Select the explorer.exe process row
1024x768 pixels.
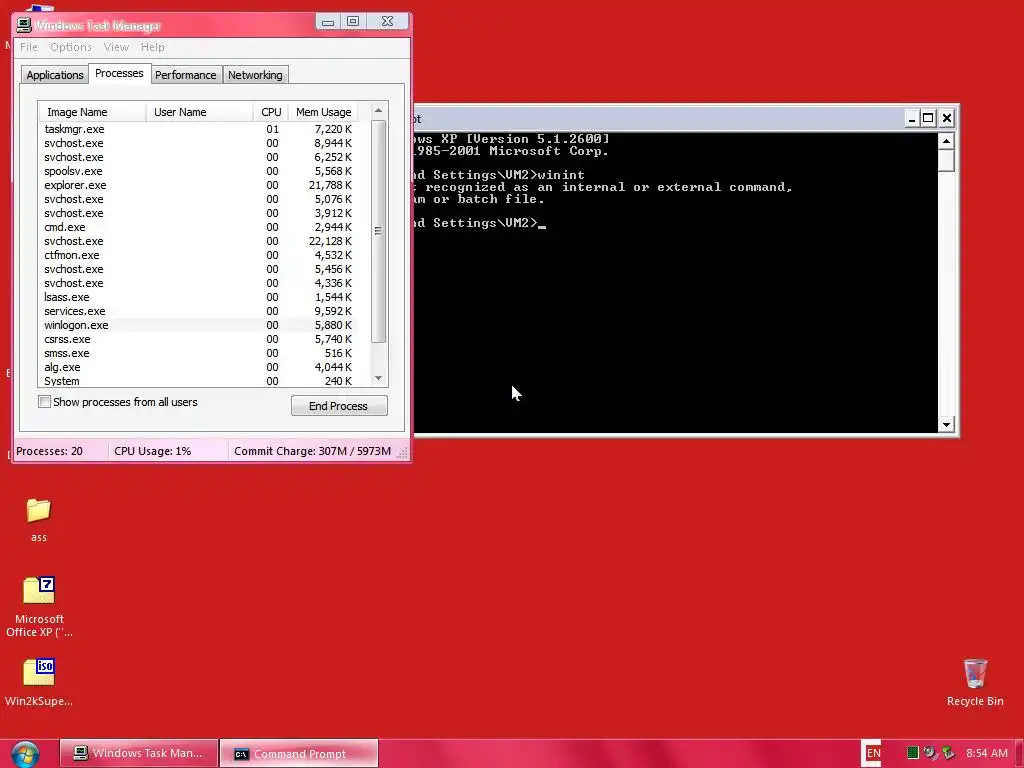click(198, 185)
